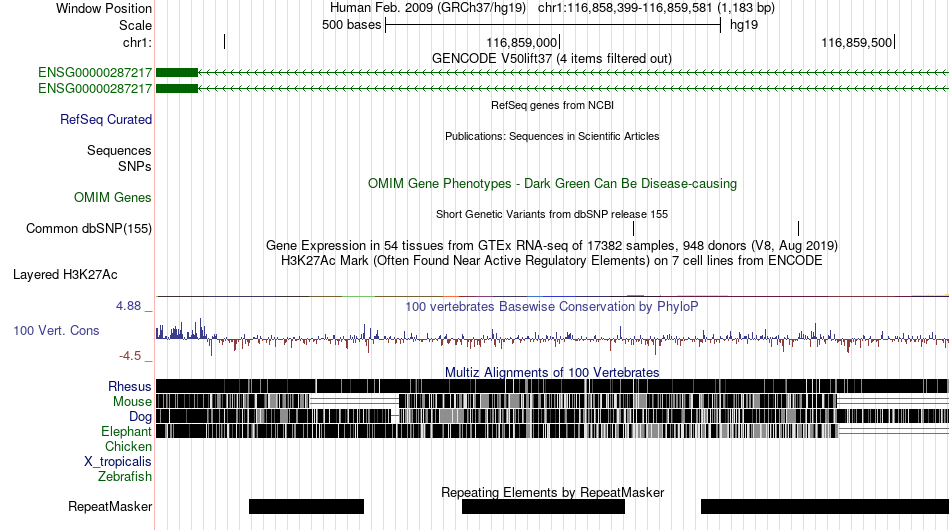This screenshot has height=530, width=950.
Task: Click the Scale track label
Action: click(135, 25)
